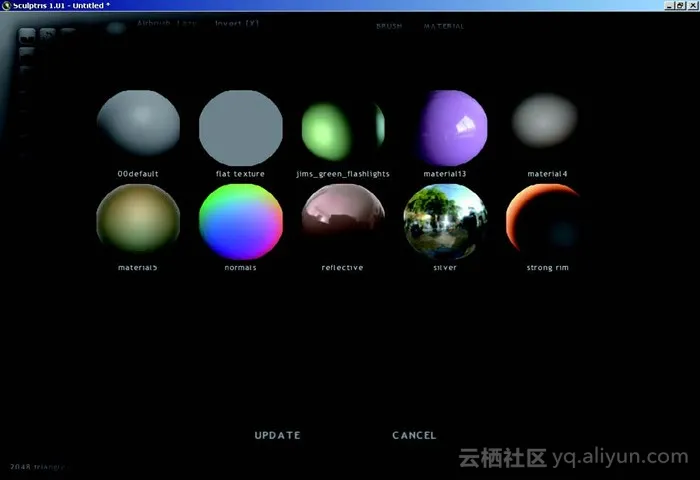Click the first dimmed tool icon top-left
Viewport: 700px width, 480px height.
coord(27,33)
